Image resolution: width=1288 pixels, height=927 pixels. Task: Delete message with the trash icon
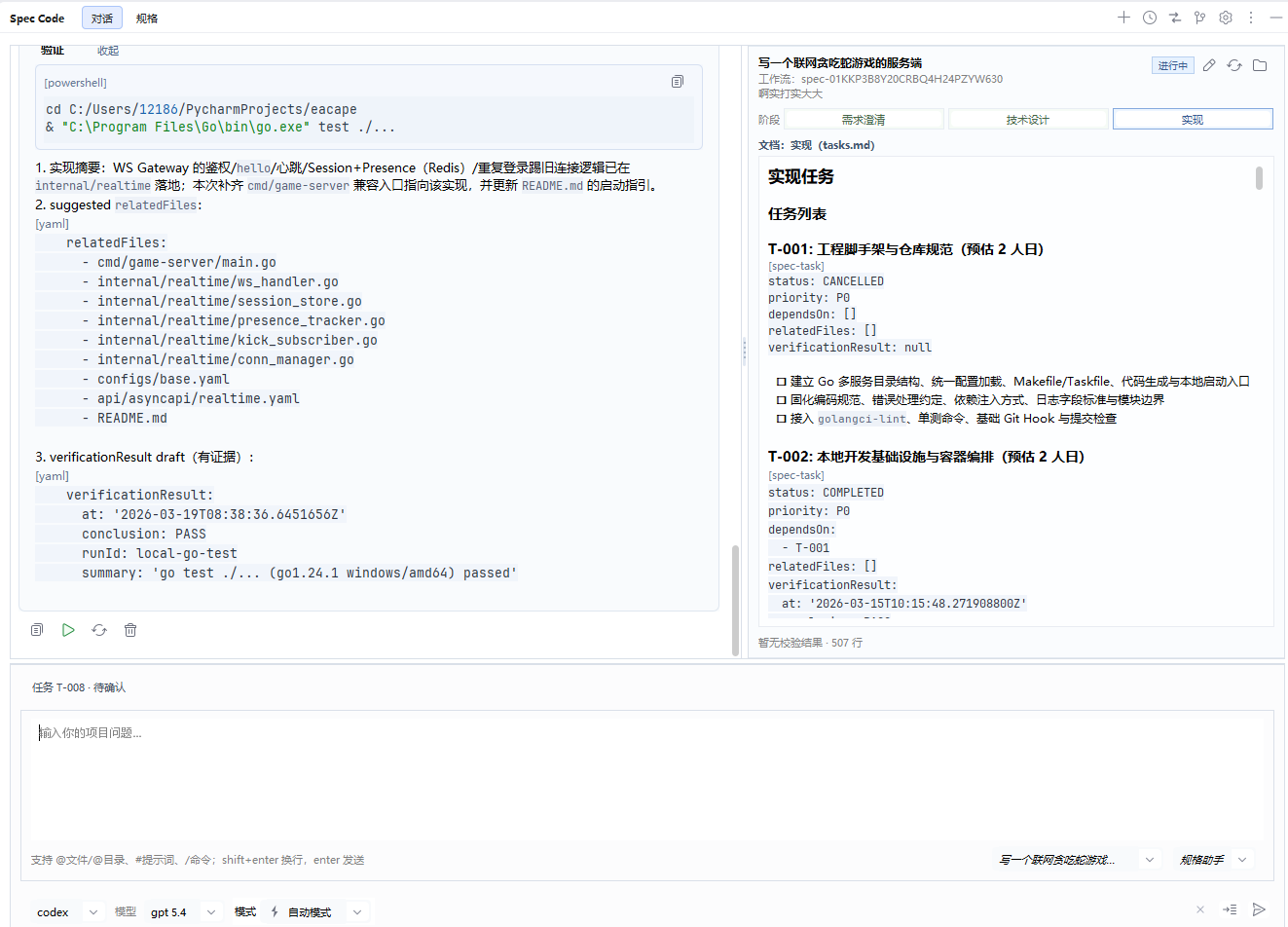130,630
